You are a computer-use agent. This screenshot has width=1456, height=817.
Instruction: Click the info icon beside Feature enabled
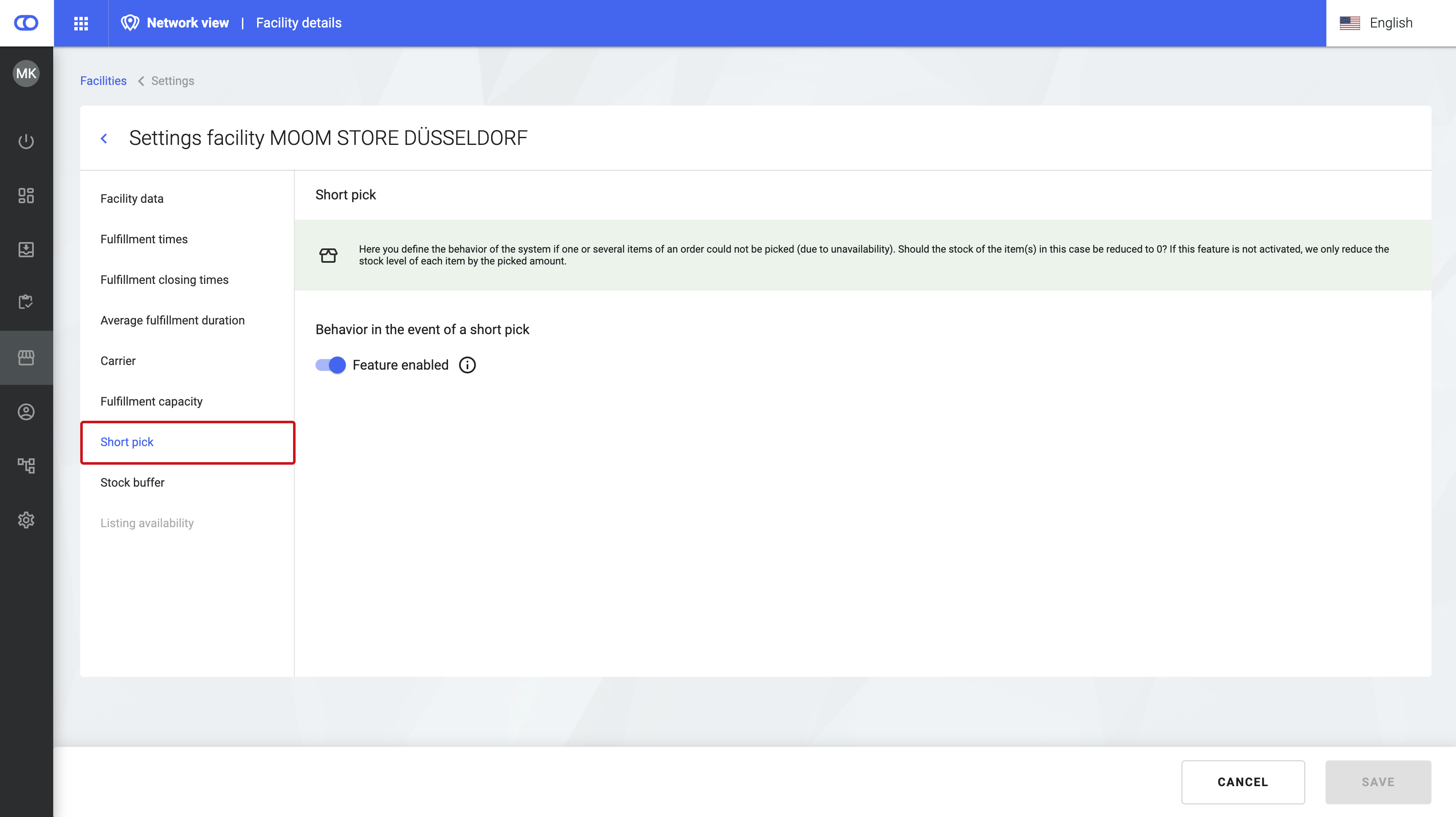pos(467,365)
